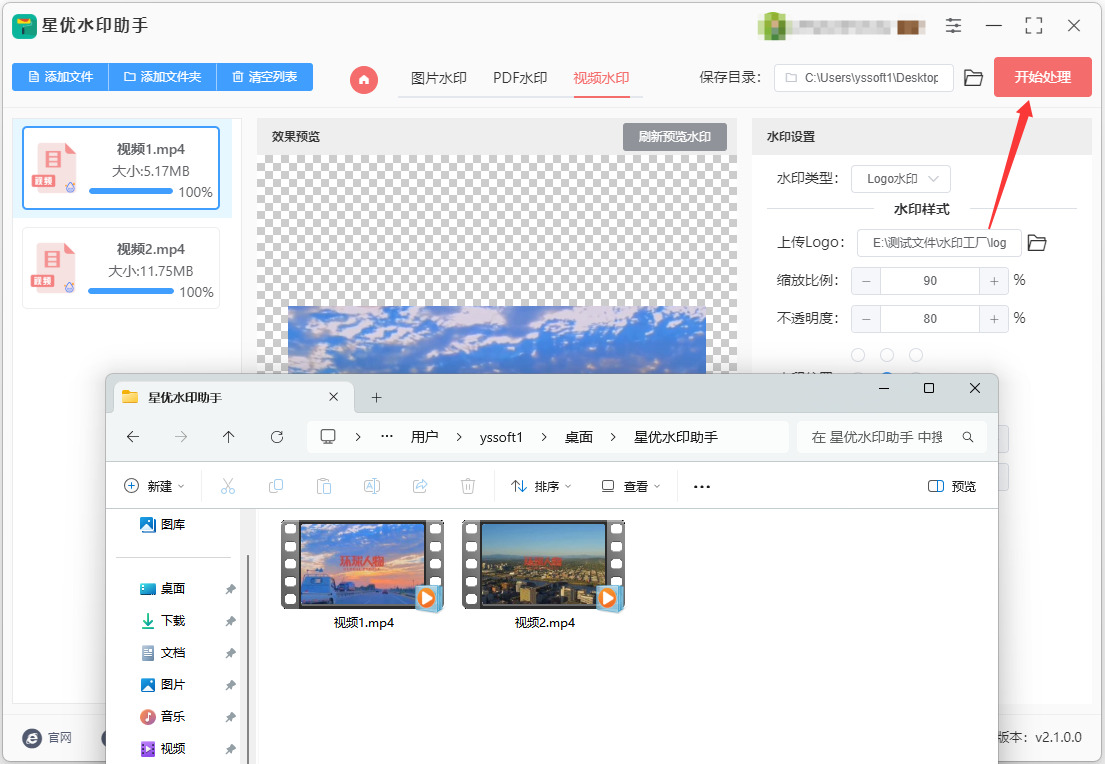Screen dimensions: 1105x764
Task: Refresh the Explorer folder view
Action: pyautogui.click(x=277, y=437)
